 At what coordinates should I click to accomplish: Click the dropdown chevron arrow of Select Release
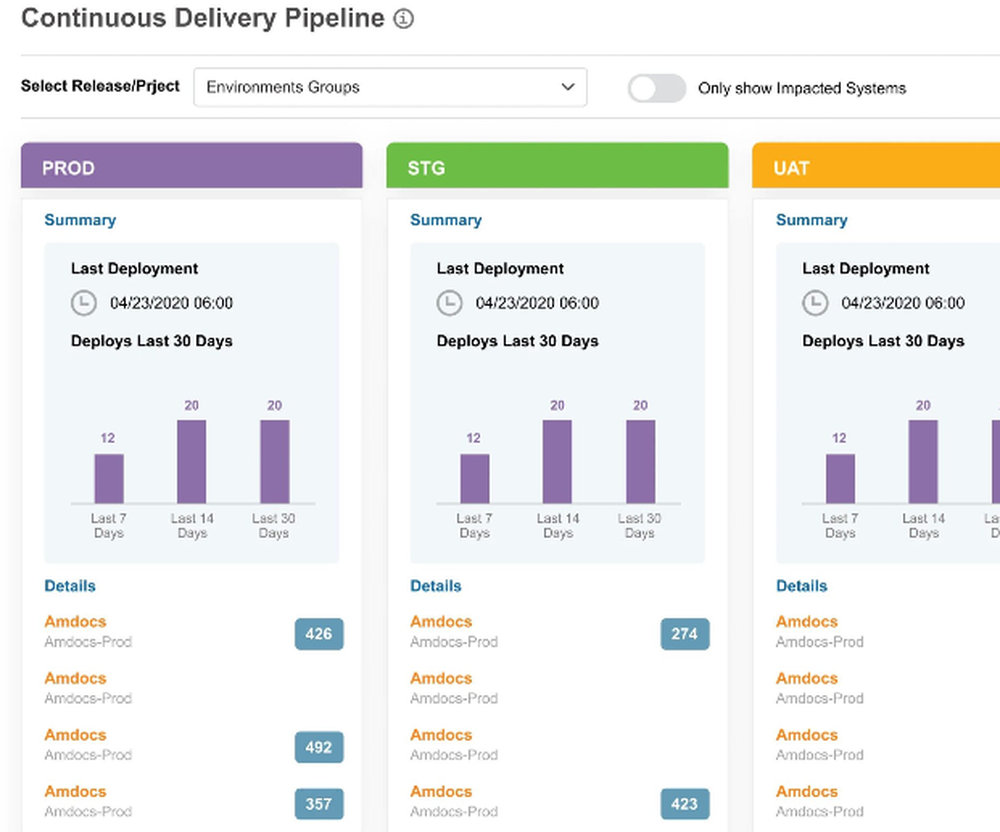pos(568,87)
